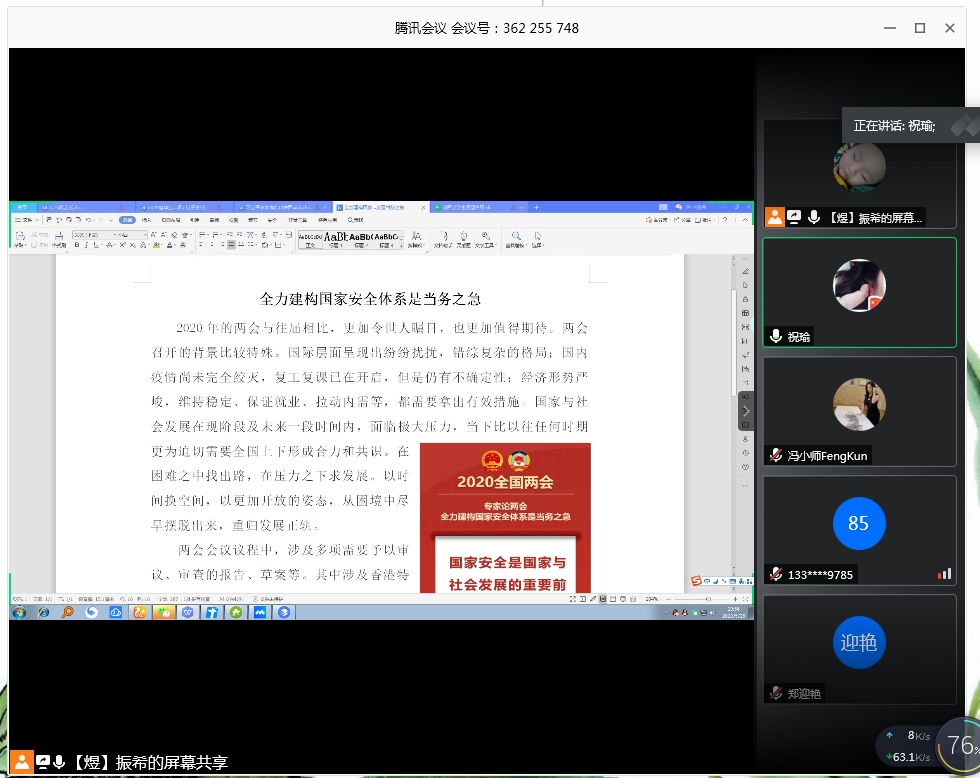Click the muted mic icon beside 冯小师FengKun
Screen dimensions: 980x778
(775, 456)
